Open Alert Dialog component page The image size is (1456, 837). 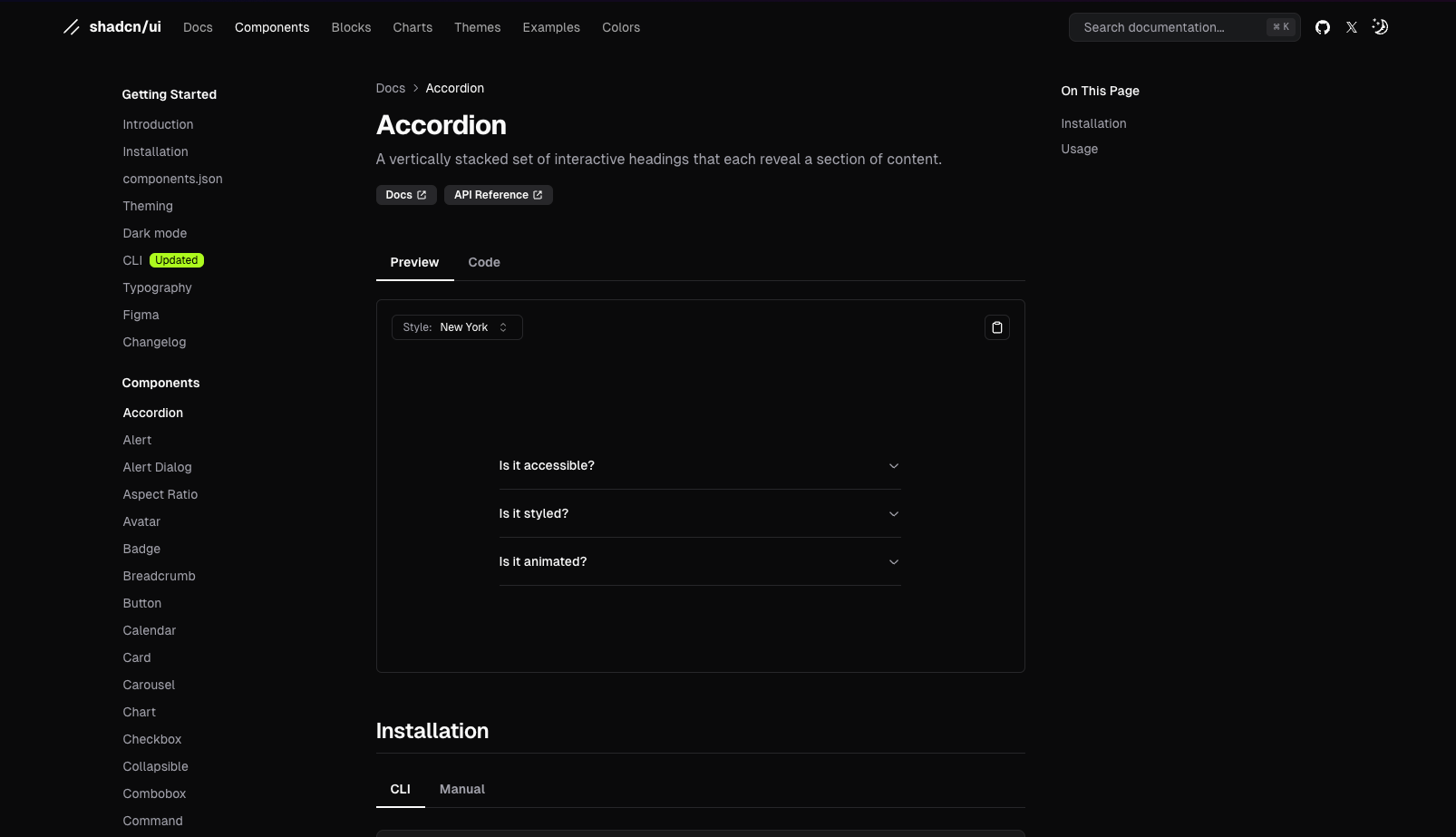point(157,467)
